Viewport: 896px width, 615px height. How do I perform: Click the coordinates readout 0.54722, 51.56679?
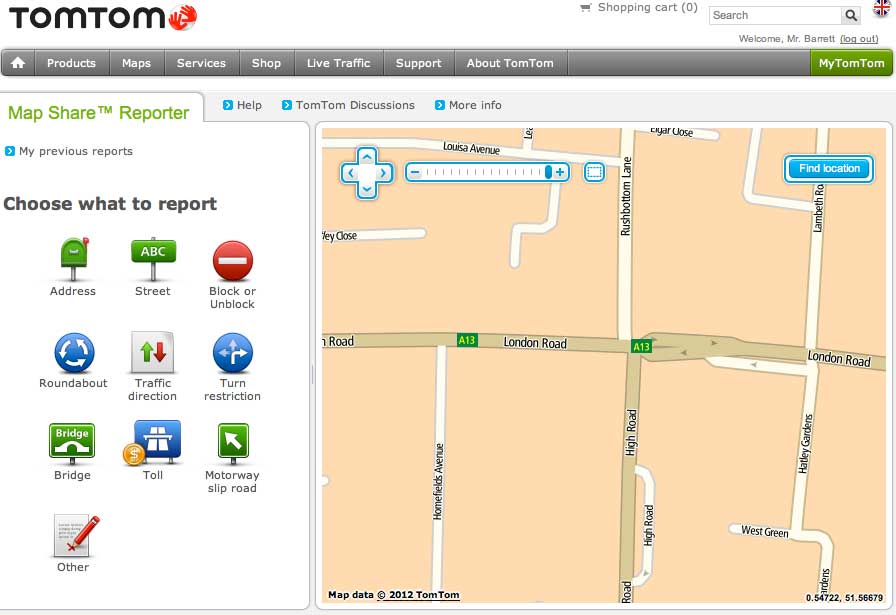click(845, 598)
